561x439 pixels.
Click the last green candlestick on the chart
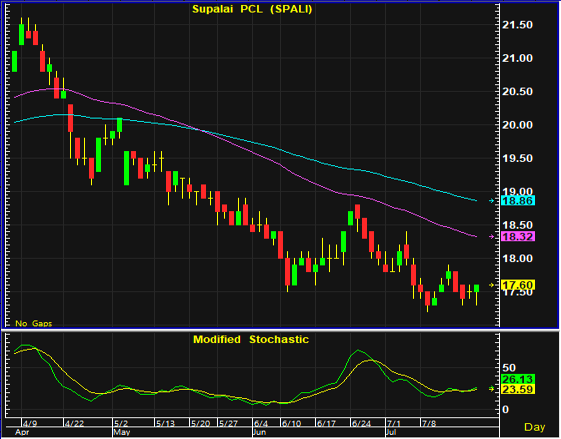pyautogui.click(x=477, y=288)
